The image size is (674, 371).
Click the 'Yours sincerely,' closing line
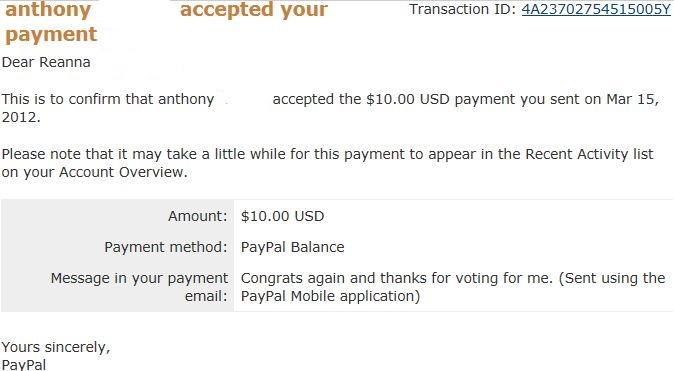click(x=56, y=347)
